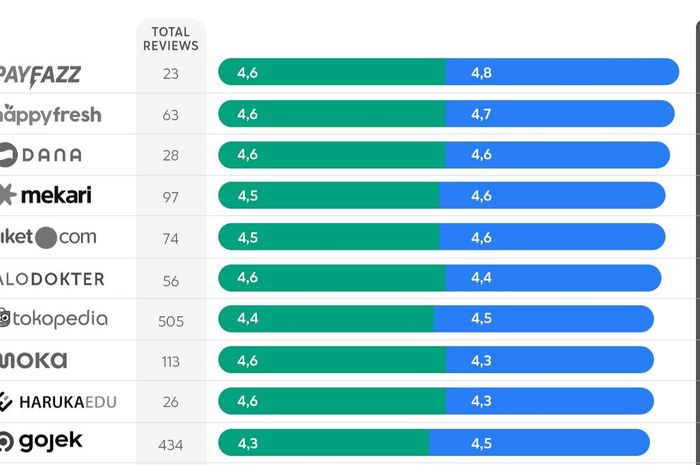Click the Moka logo
This screenshot has height=465, width=700.
[x=34, y=360]
